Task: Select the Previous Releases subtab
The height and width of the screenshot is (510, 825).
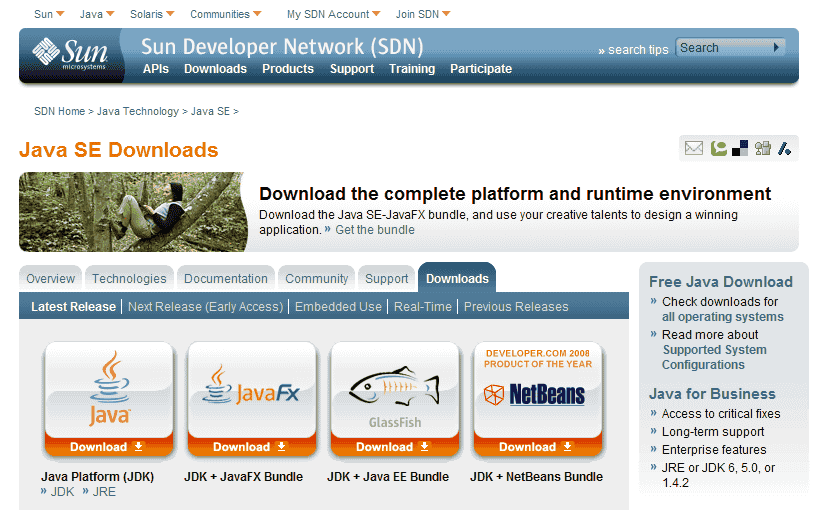Action: pyautogui.click(x=515, y=307)
